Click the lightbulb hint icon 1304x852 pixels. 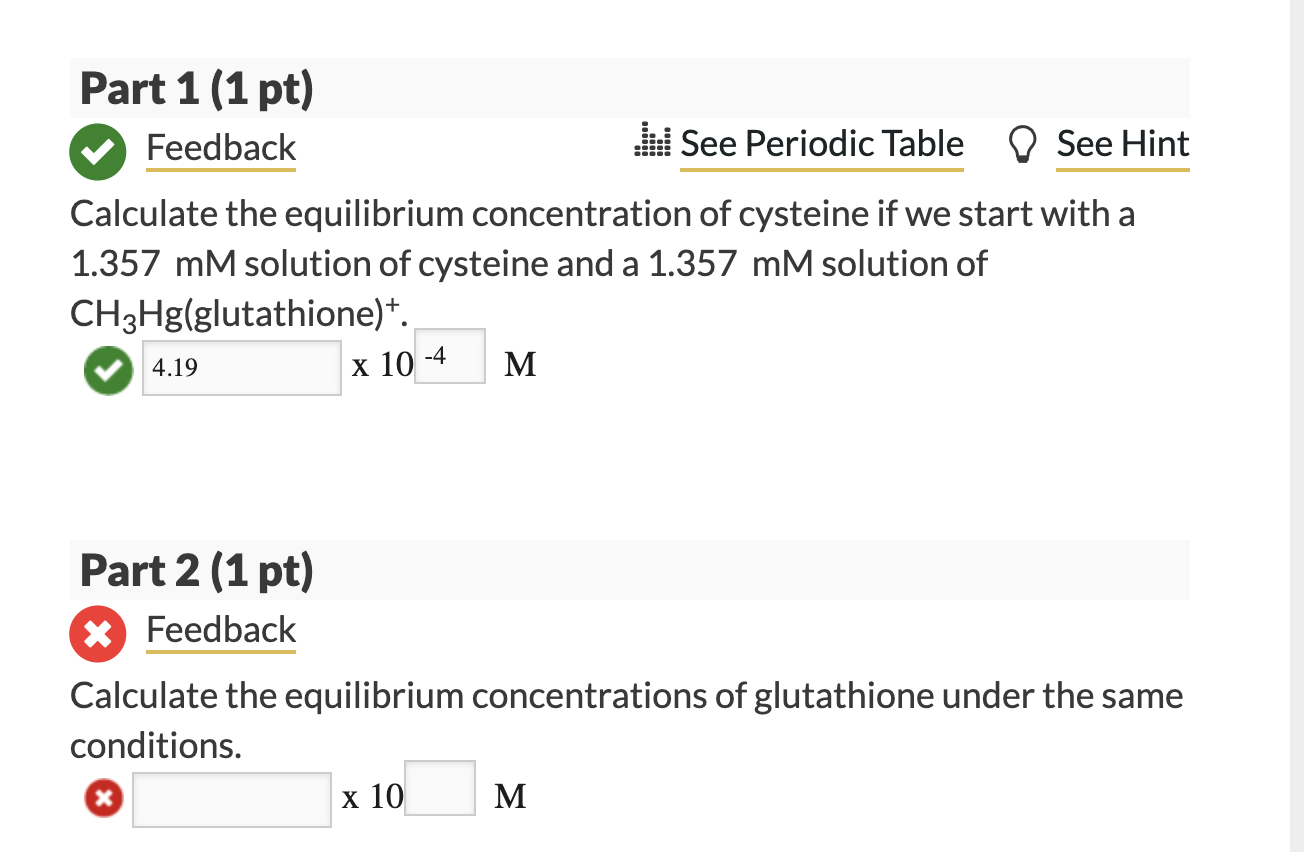(1020, 143)
